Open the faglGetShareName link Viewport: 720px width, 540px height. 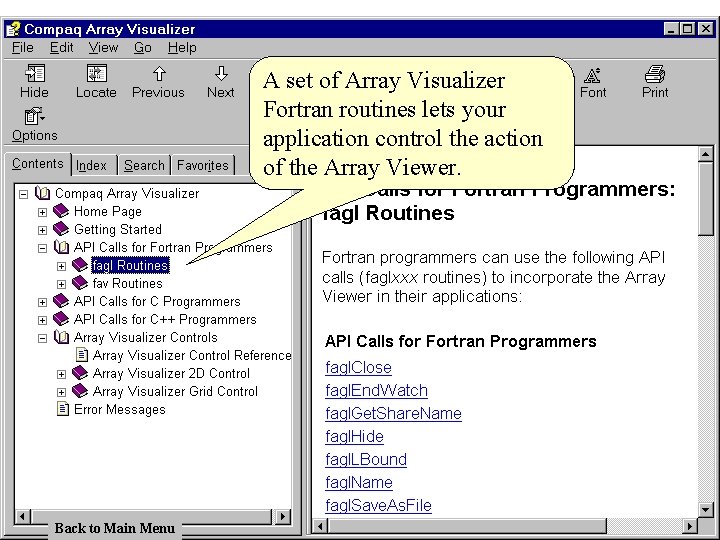[x=393, y=413]
